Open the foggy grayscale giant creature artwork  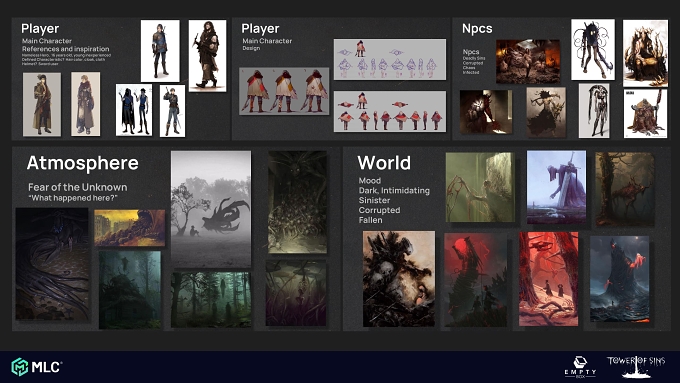point(211,209)
